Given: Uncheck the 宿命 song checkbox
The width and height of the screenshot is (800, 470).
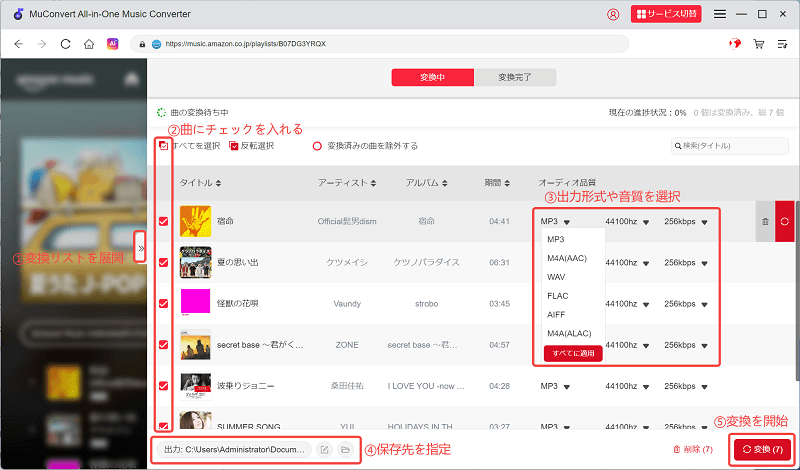Looking at the screenshot, I should point(163,221).
